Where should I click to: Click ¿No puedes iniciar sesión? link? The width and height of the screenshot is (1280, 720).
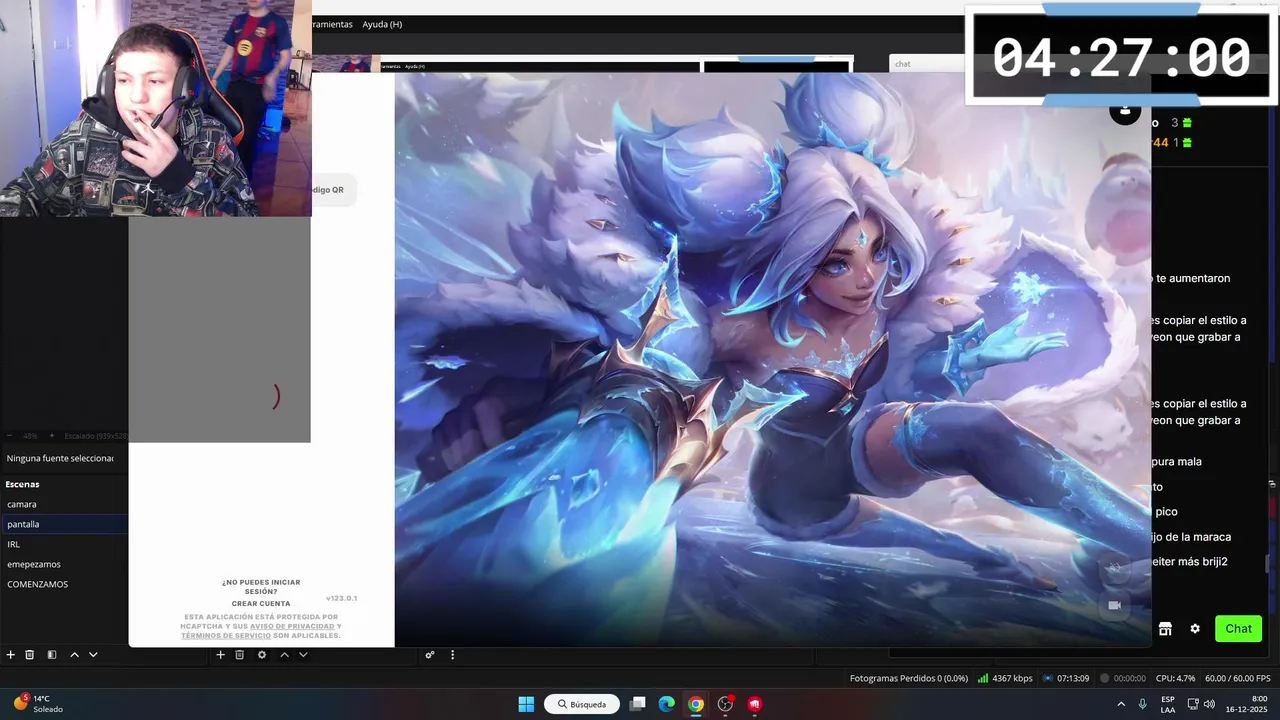(x=261, y=587)
